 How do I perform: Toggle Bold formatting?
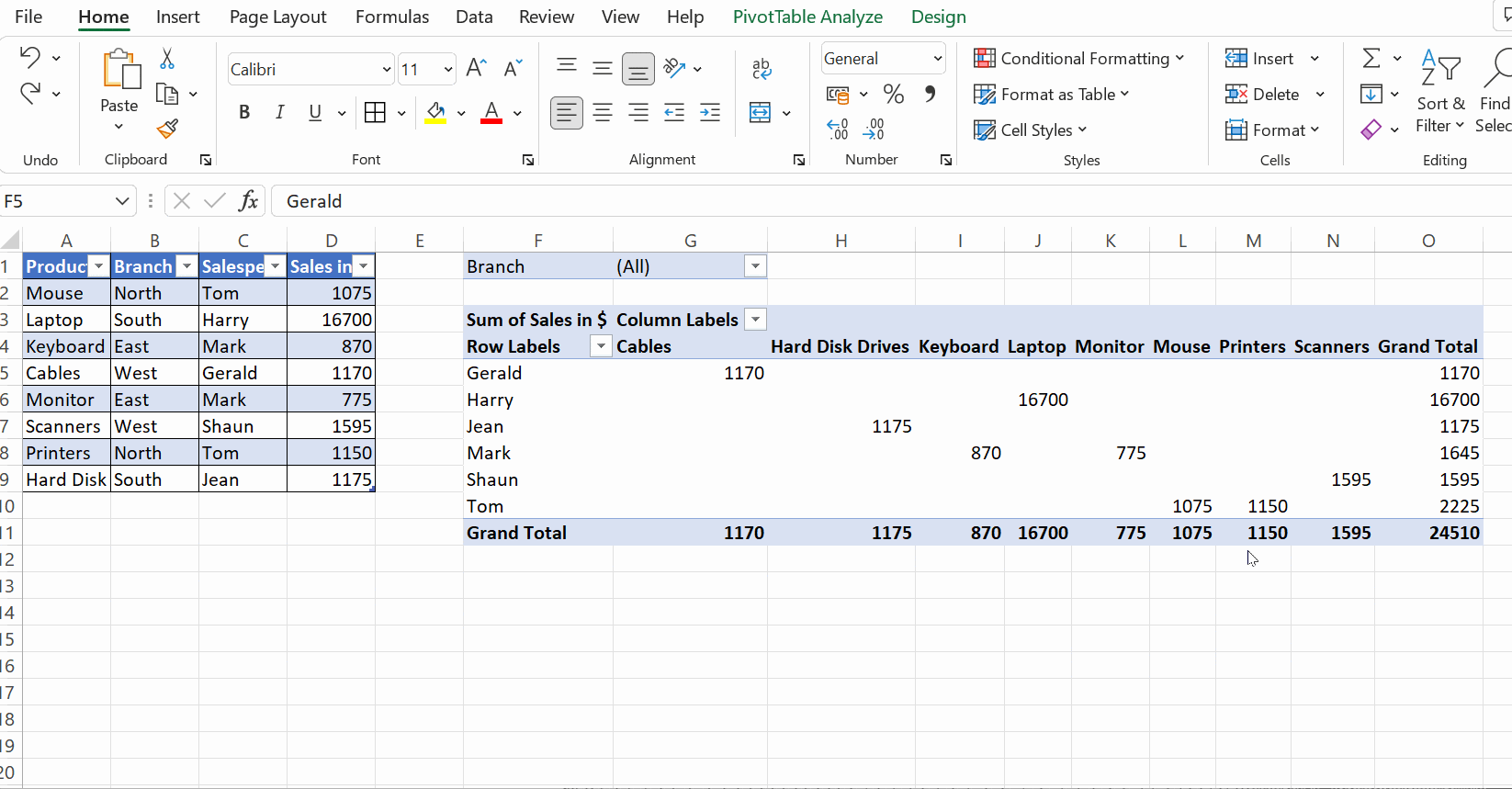click(x=244, y=113)
